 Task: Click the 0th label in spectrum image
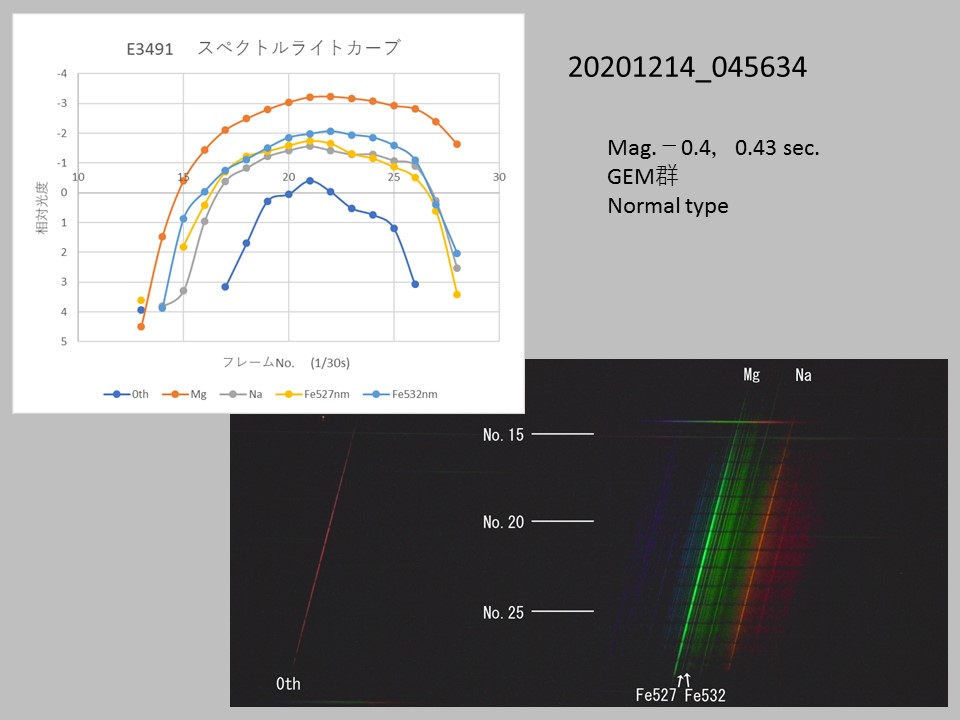click(288, 684)
